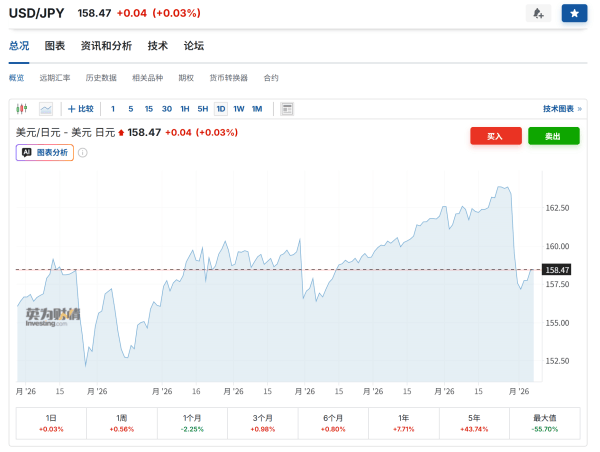Select the 1年 performance range
600x452 pixels.
click(x=404, y=423)
